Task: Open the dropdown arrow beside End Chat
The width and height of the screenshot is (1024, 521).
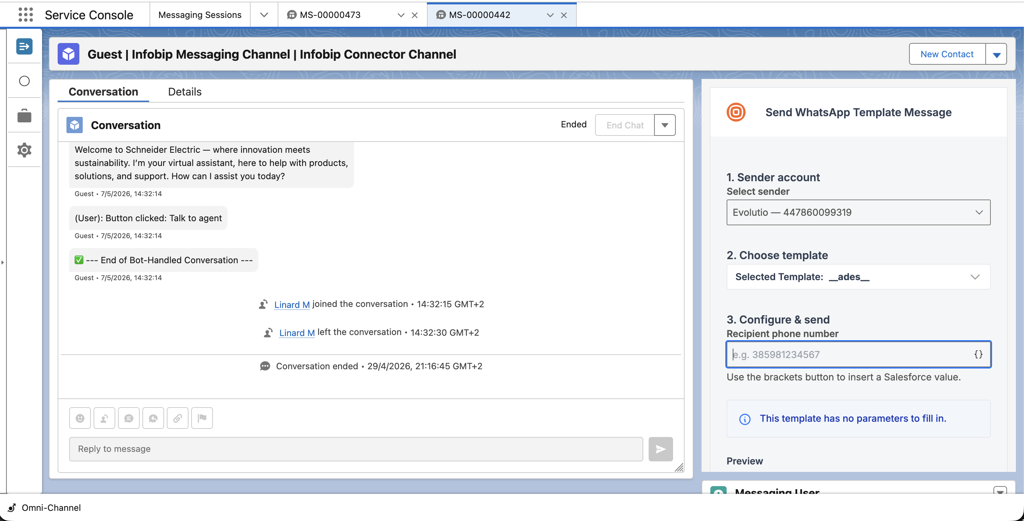Action: [665, 125]
